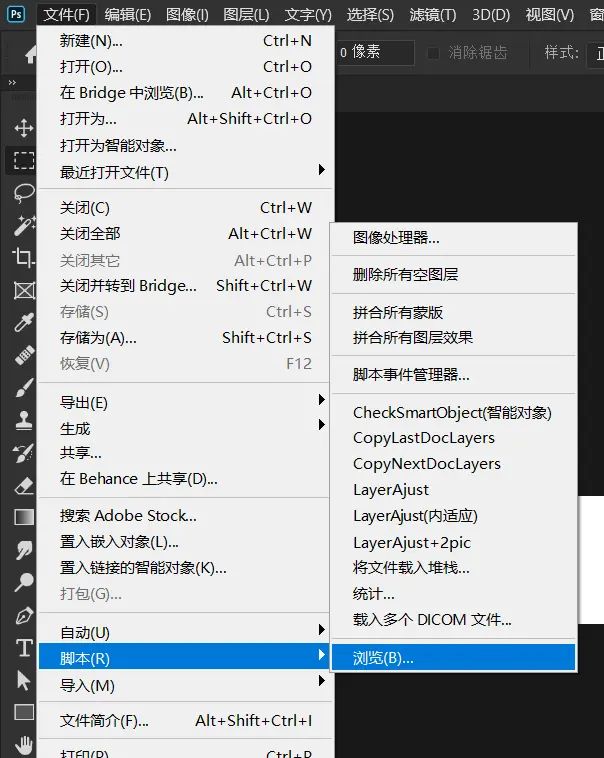Select the Frame tool
This screenshot has height=758, width=604.
coord(24,291)
